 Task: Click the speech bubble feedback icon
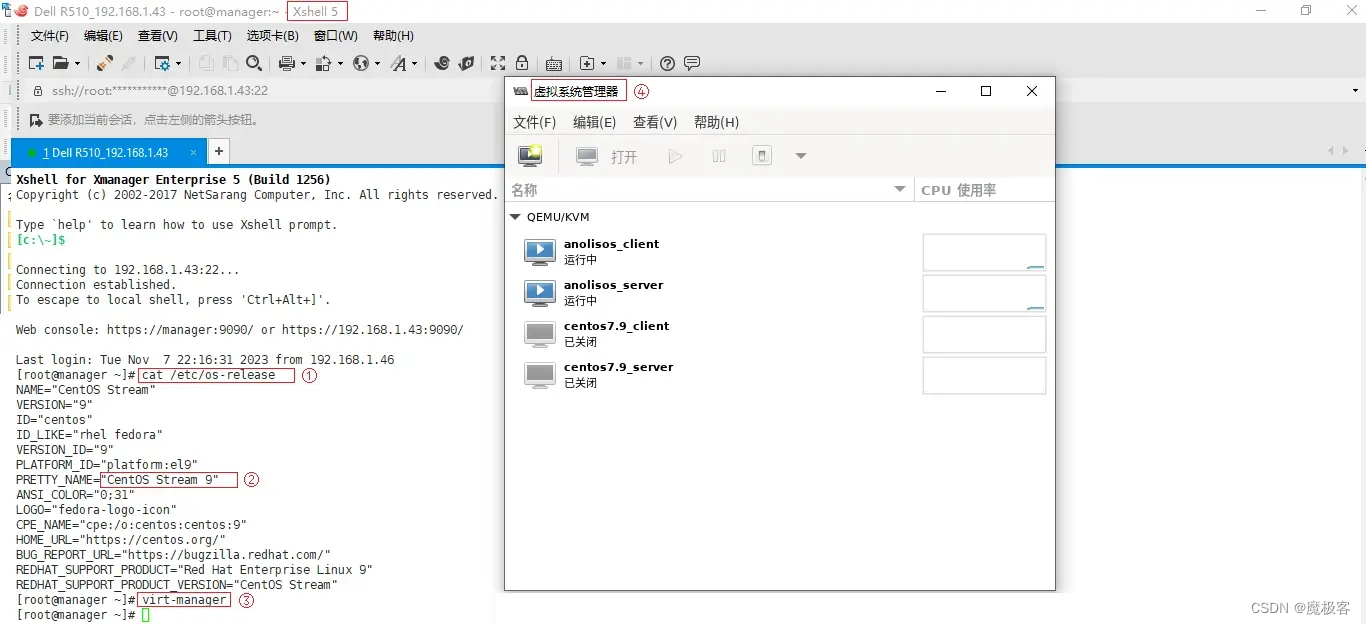tap(691, 63)
